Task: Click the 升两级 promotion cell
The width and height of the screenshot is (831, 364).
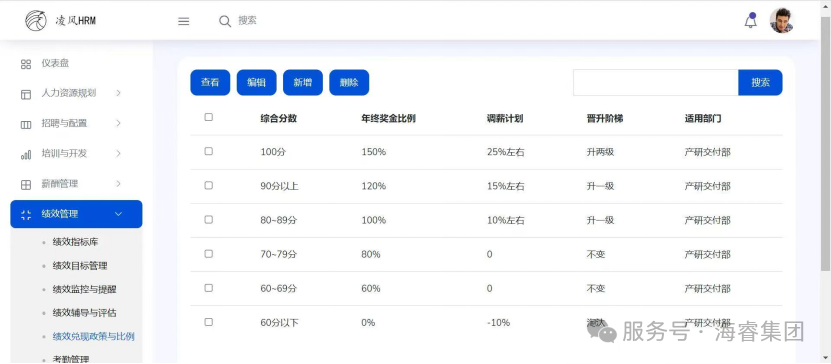Action: tap(600, 152)
